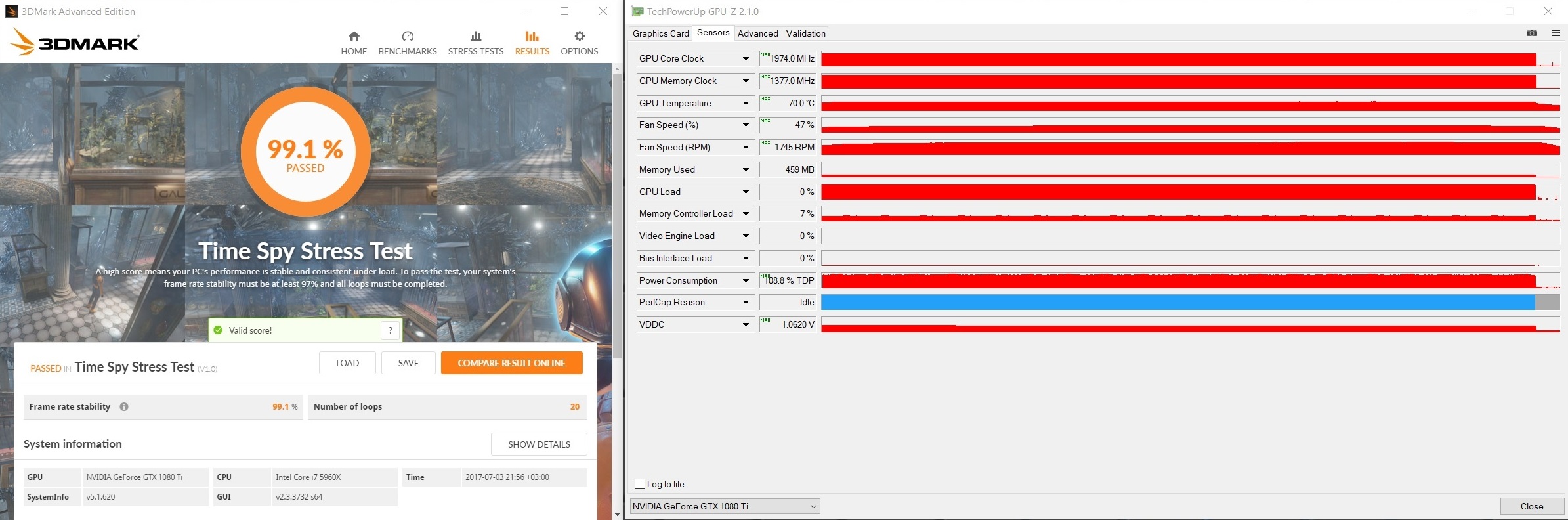Click the 3DMark logo

[x=75, y=43]
